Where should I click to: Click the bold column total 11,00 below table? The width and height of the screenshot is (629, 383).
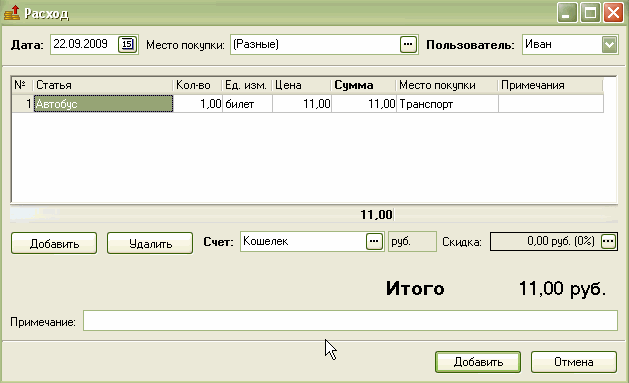[376, 215]
